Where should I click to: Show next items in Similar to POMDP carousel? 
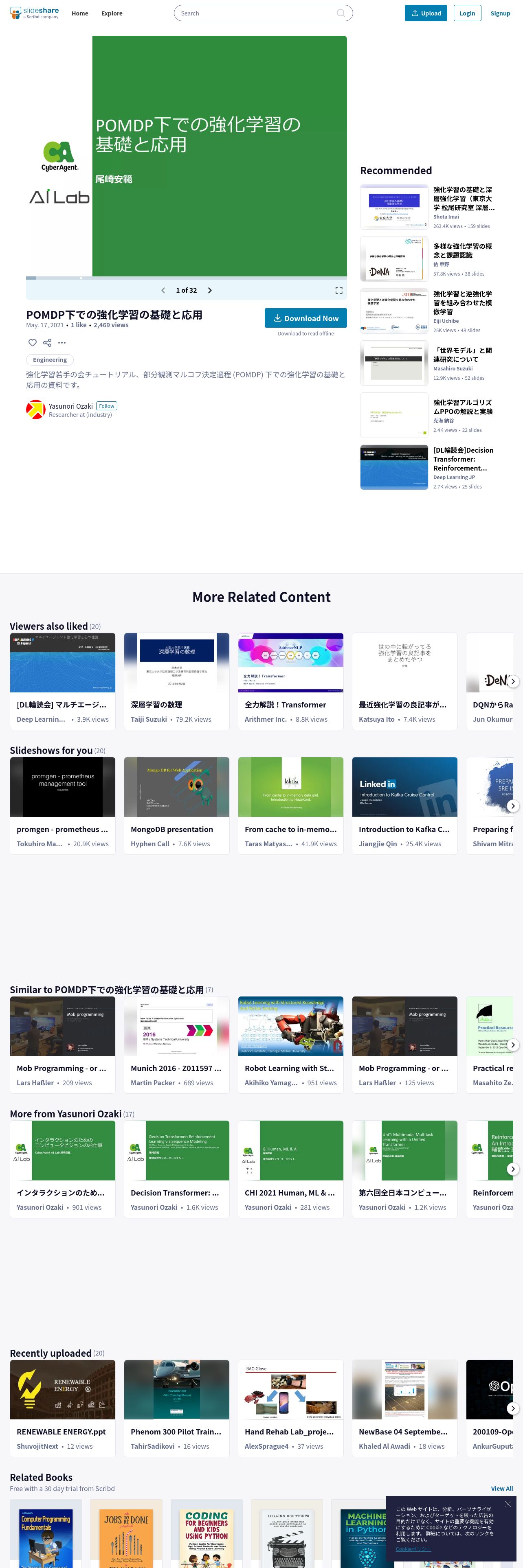coord(513,1045)
